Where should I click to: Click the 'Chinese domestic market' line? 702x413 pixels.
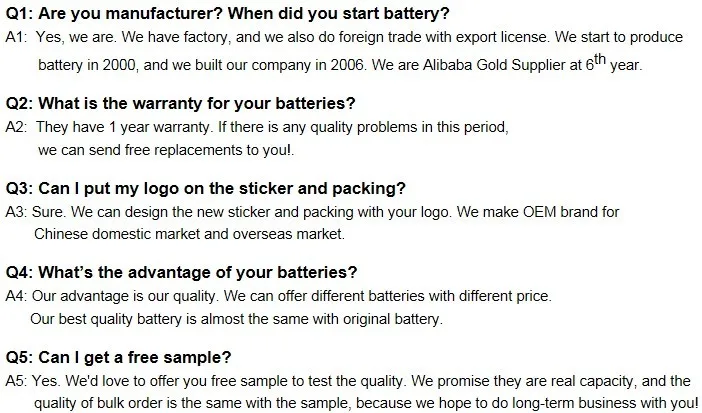coord(189,234)
